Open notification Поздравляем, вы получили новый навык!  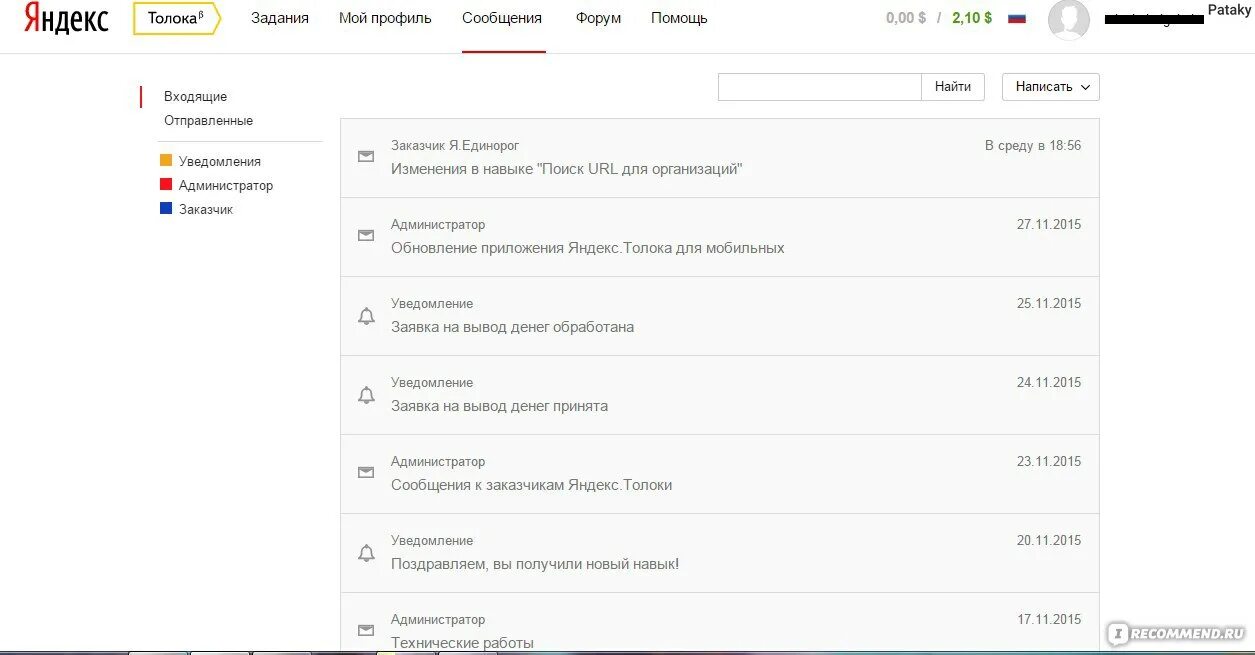[535, 564]
